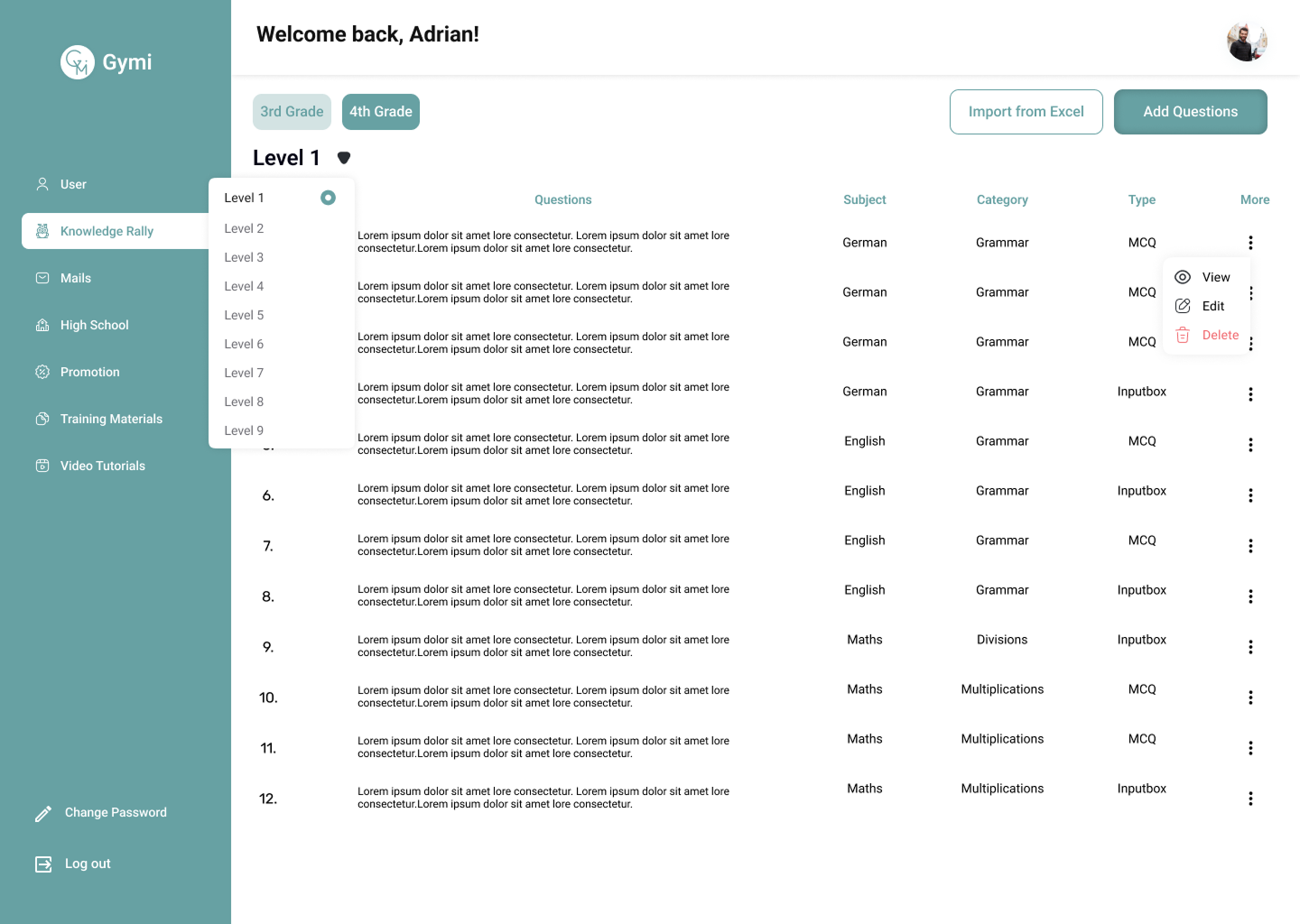Click the Log out exit icon
Screen dimensions: 1300x924
[42, 864]
